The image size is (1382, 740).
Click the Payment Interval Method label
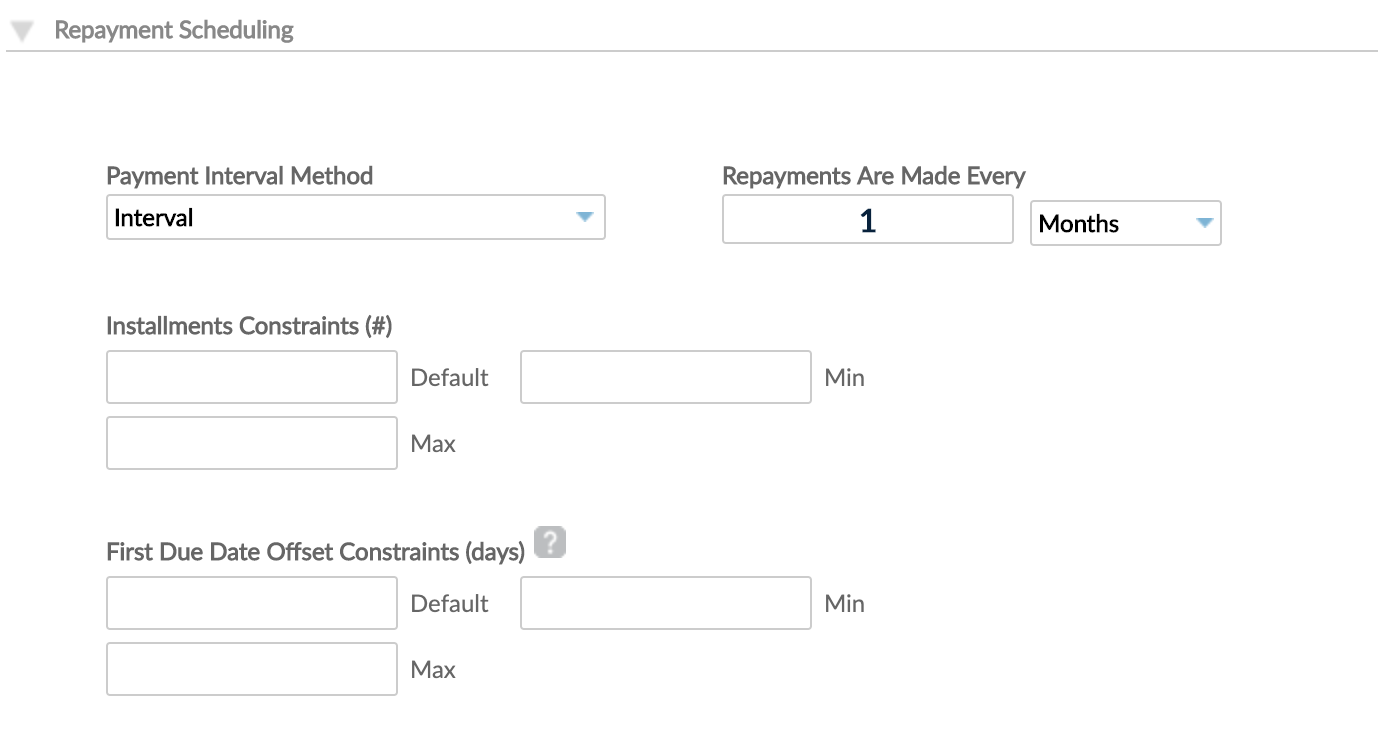pos(239,176)
